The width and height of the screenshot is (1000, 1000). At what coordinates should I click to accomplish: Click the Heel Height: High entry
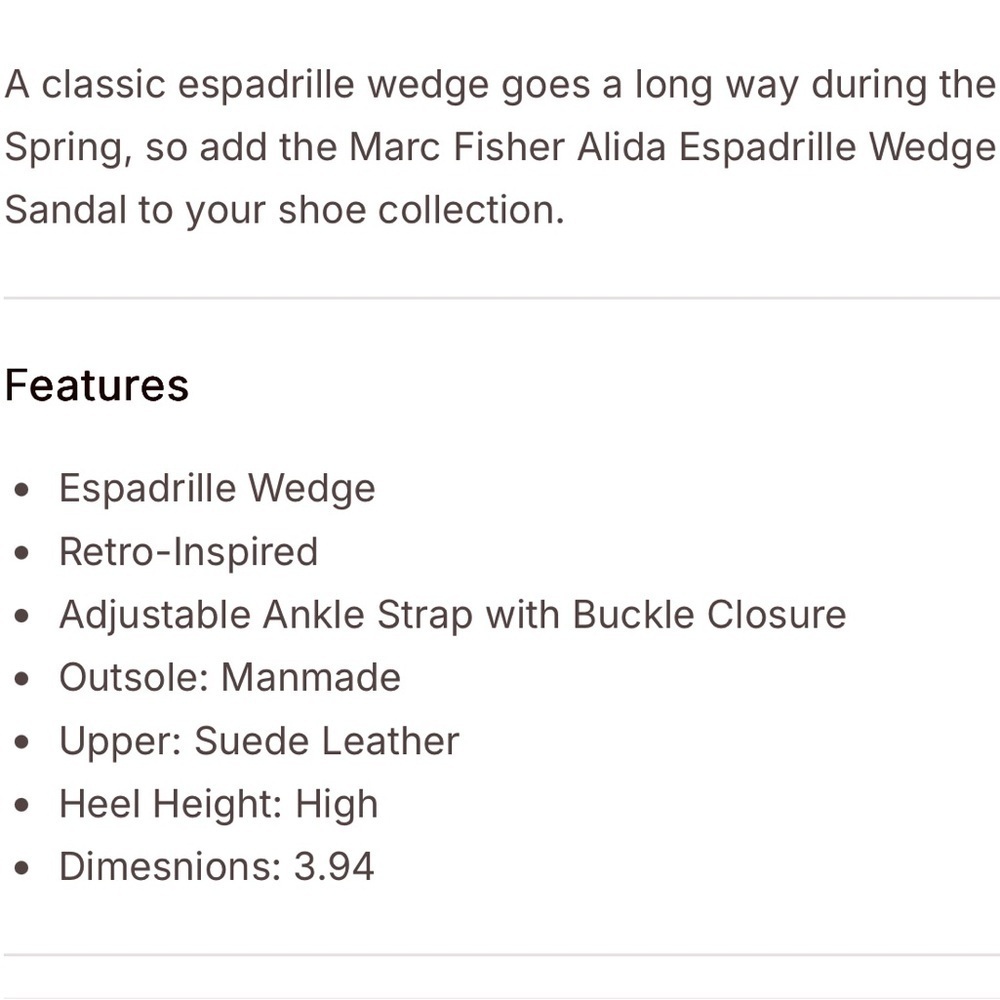(x=218, y=804)
